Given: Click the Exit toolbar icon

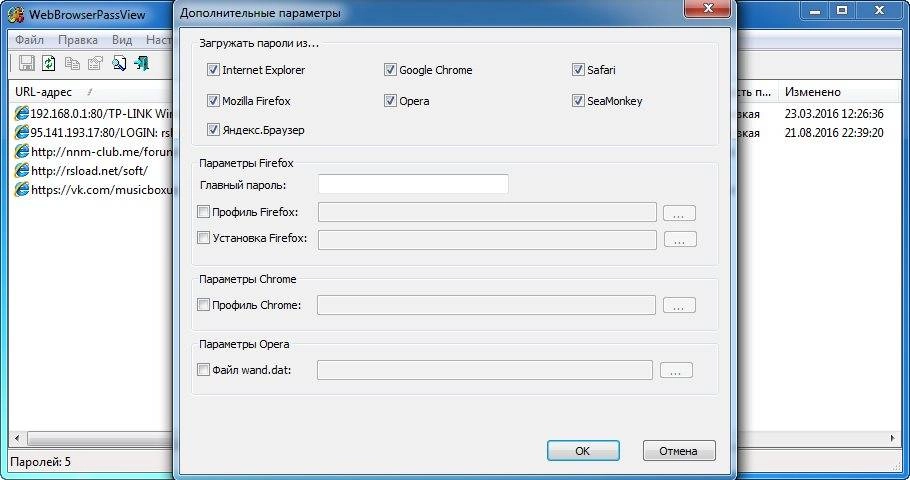Looking at the screenshot, I should click(142, 63).
